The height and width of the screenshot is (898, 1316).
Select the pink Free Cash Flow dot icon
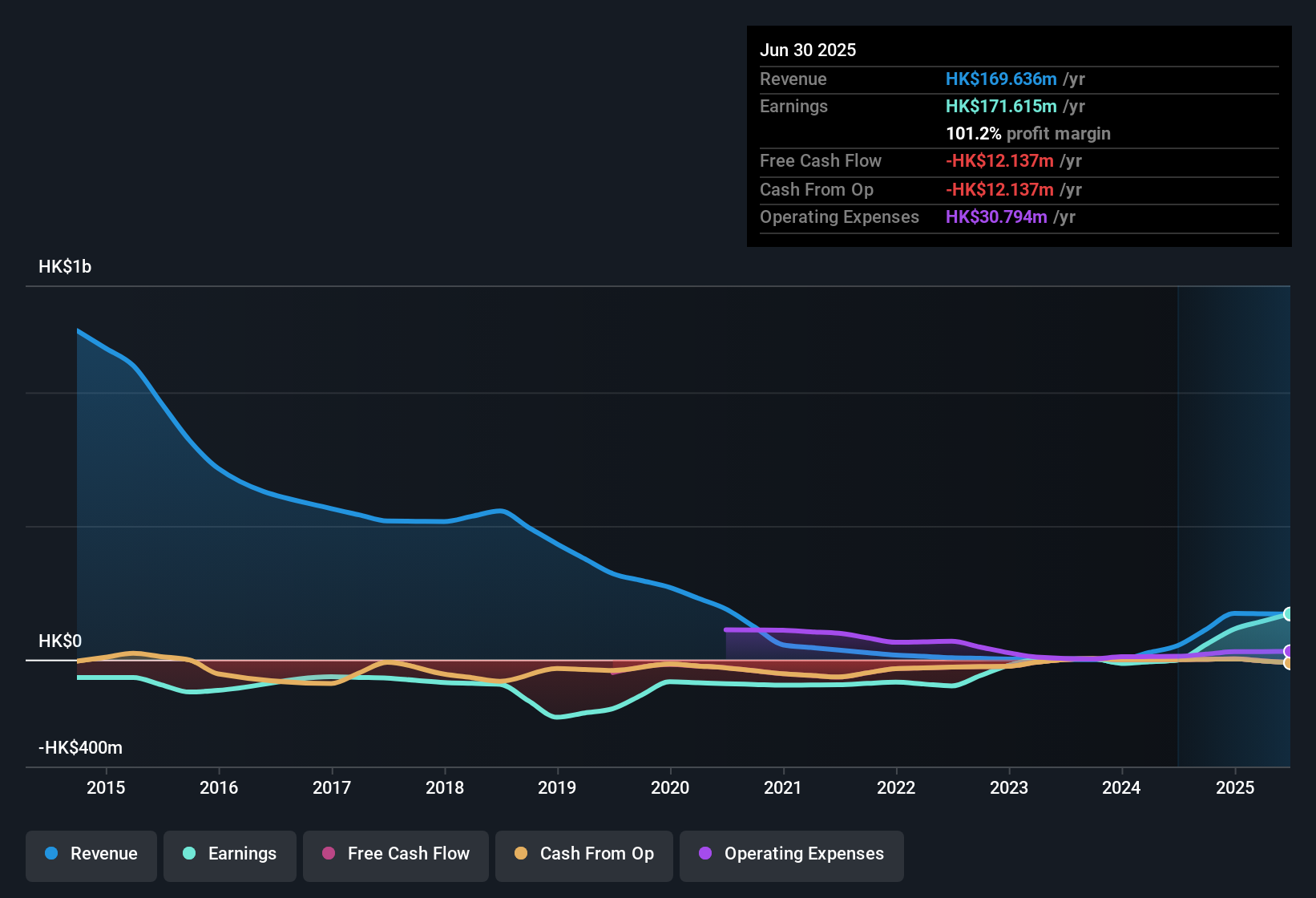pos(327,854)
